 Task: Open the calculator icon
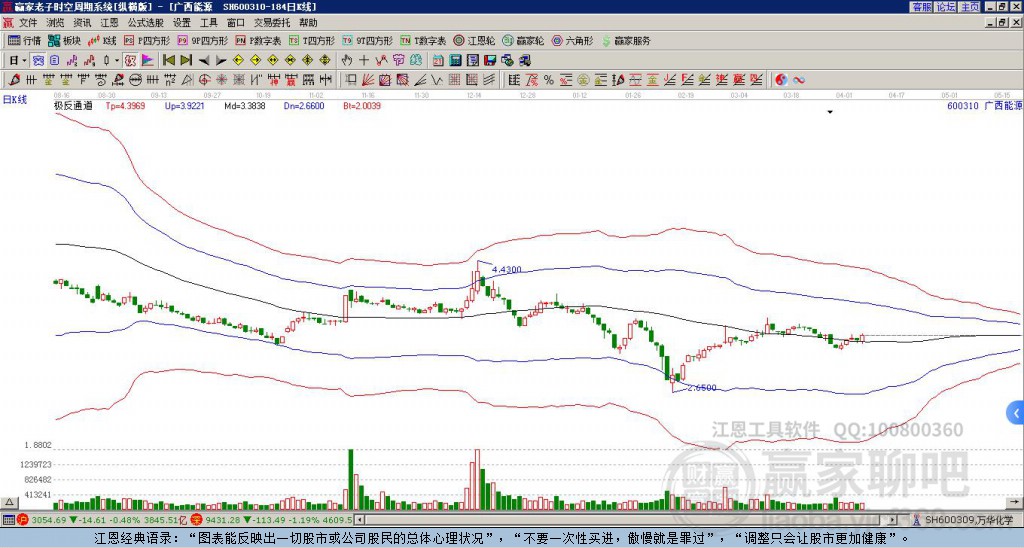(455, 61)
